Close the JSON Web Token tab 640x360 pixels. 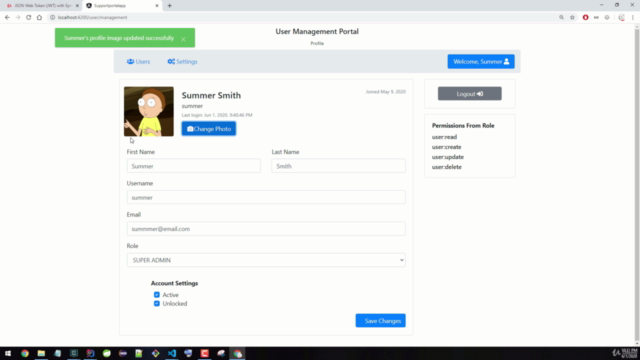[77, 6]
